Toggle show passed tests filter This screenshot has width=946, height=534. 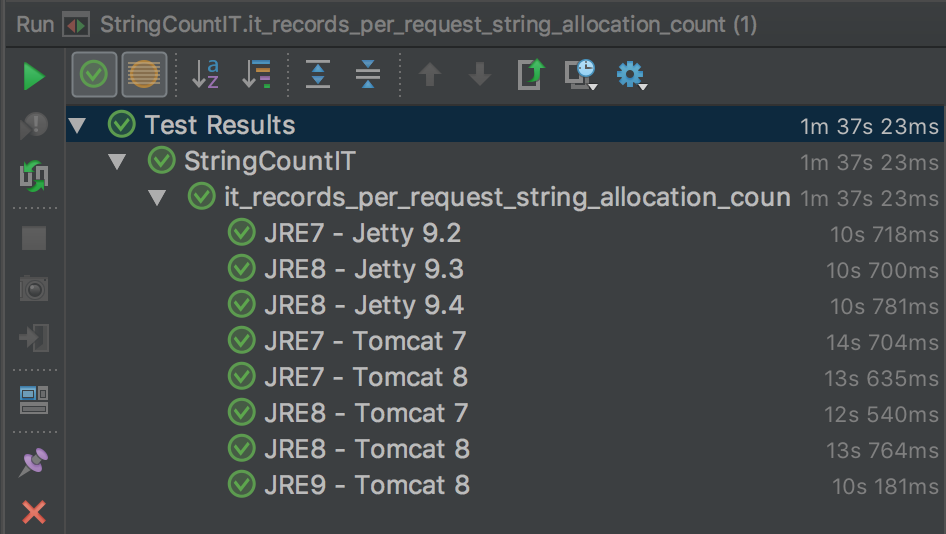[x=94, y=74]
